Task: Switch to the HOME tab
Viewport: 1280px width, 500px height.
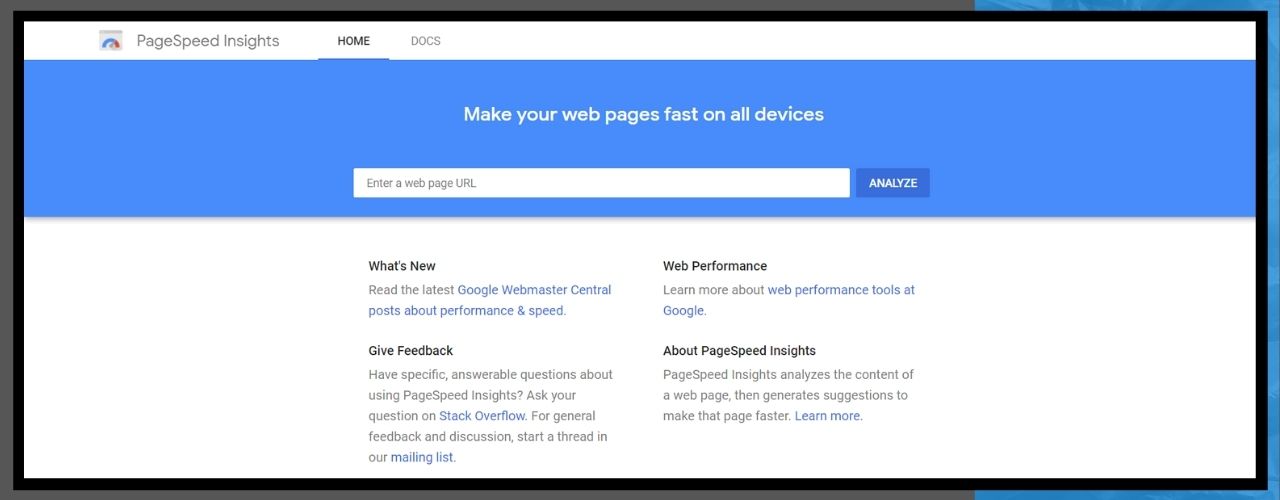Action: pos(354,41)
